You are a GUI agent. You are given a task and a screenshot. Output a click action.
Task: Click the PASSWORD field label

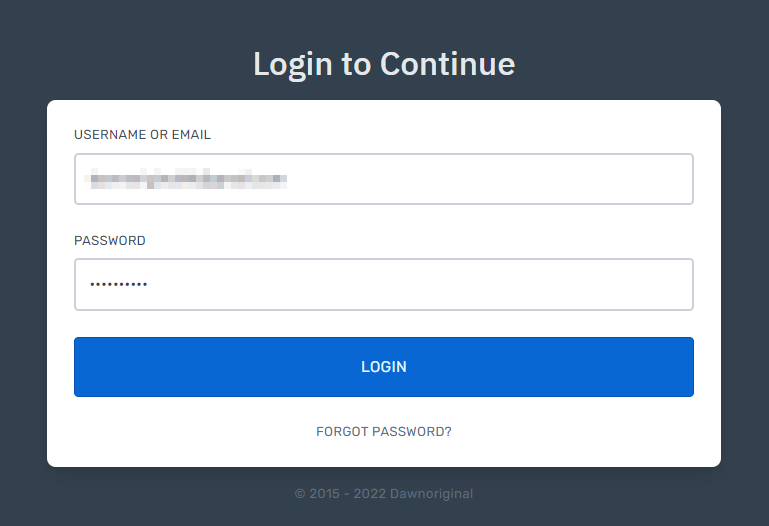[x=110, y=241]
